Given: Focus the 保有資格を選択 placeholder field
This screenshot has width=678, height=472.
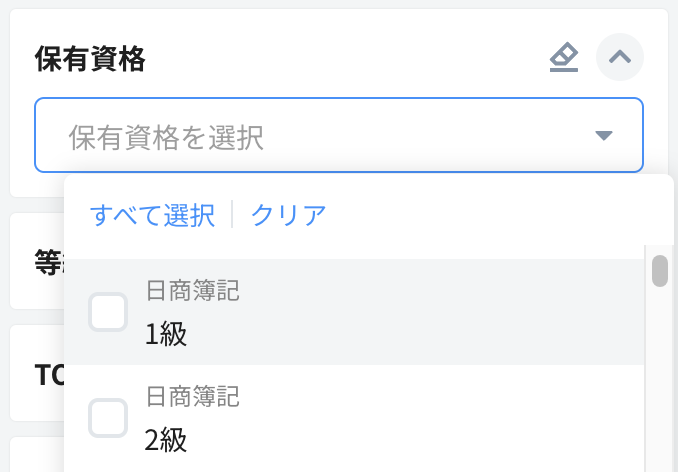Looking at the screenshot, I should [x=300, y=136].
